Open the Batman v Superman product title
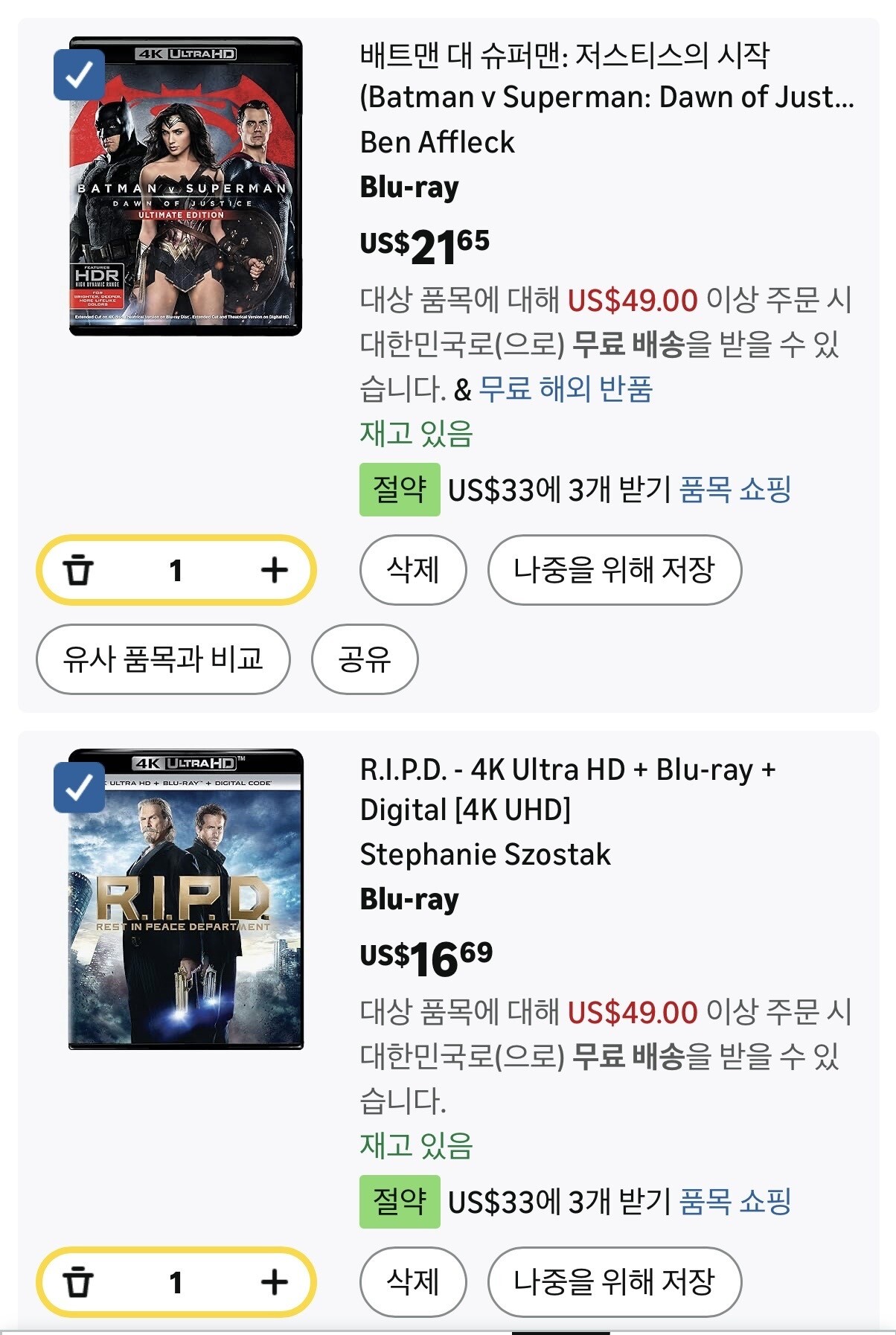Screen dimensions: 896x1335 607,76
